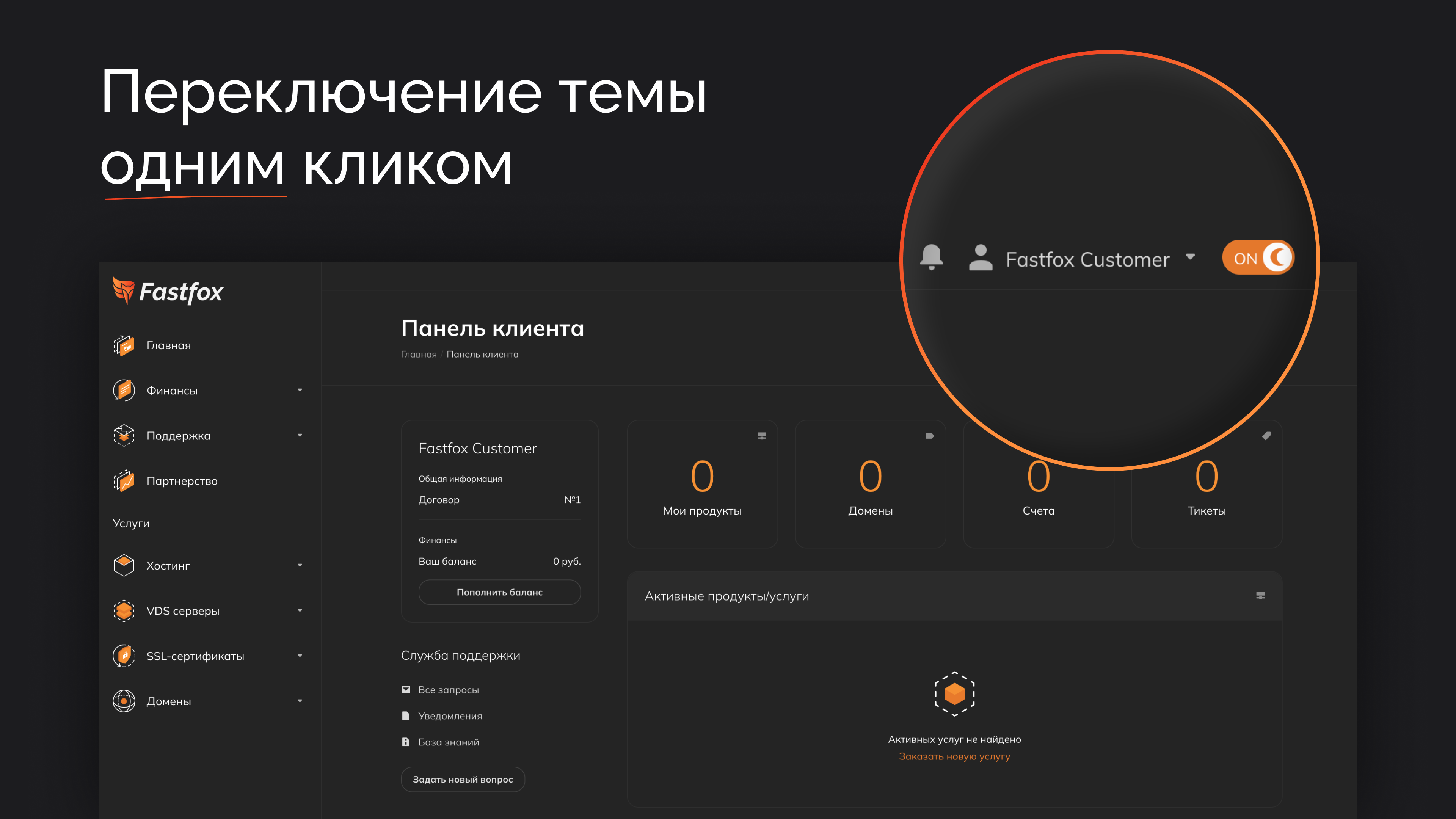This screenshot has width=1456, height=819.
Task: Click the VDS серверы cube icon
Action: (x=124, y=611)
